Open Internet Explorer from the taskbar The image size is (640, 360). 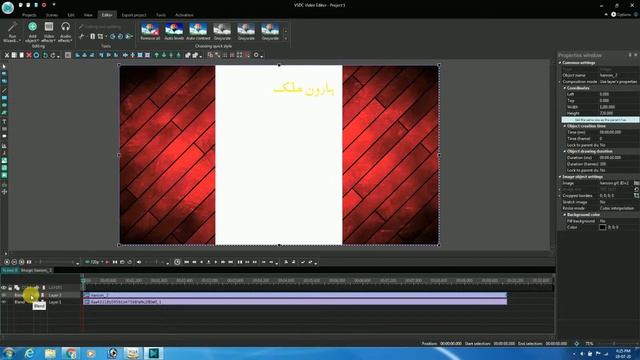click(x=29, y=353)
